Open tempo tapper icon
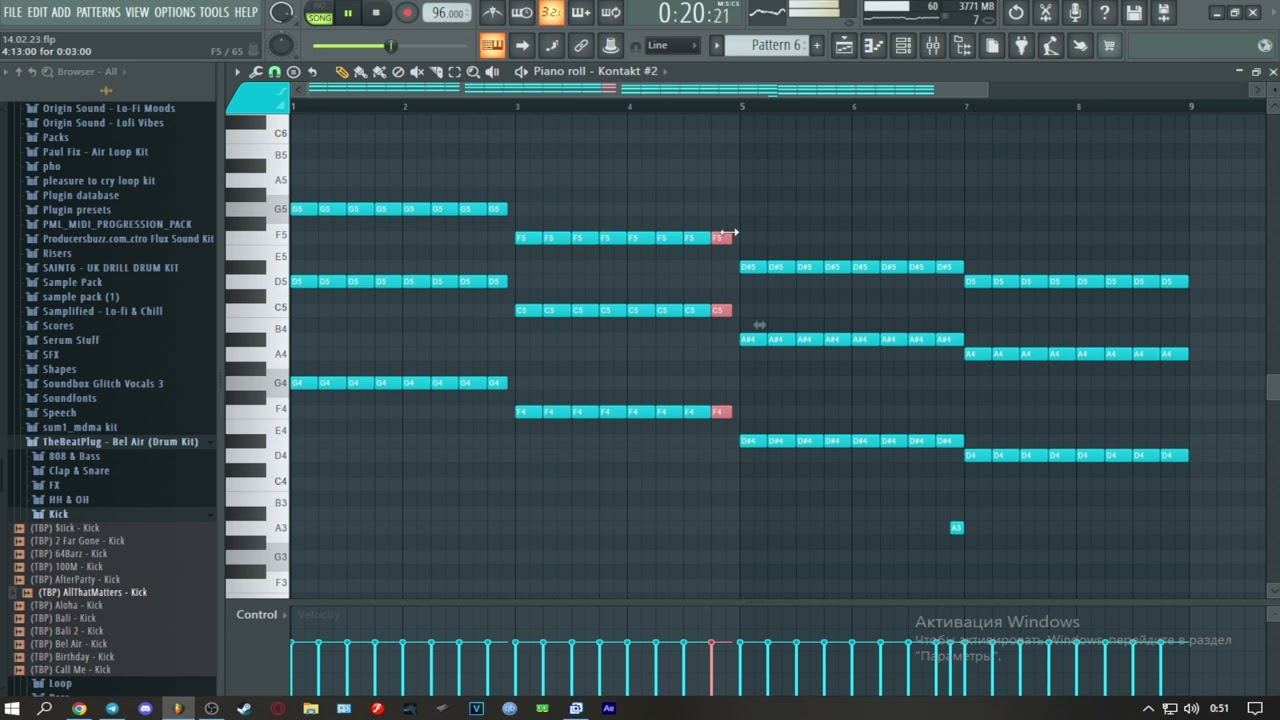The height and width of the screenshot is (720, 1280). click(x=1050, y=45)
